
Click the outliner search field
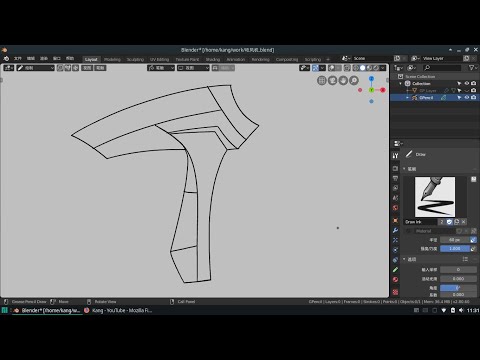pyautogui.click(x=442, y=68)
